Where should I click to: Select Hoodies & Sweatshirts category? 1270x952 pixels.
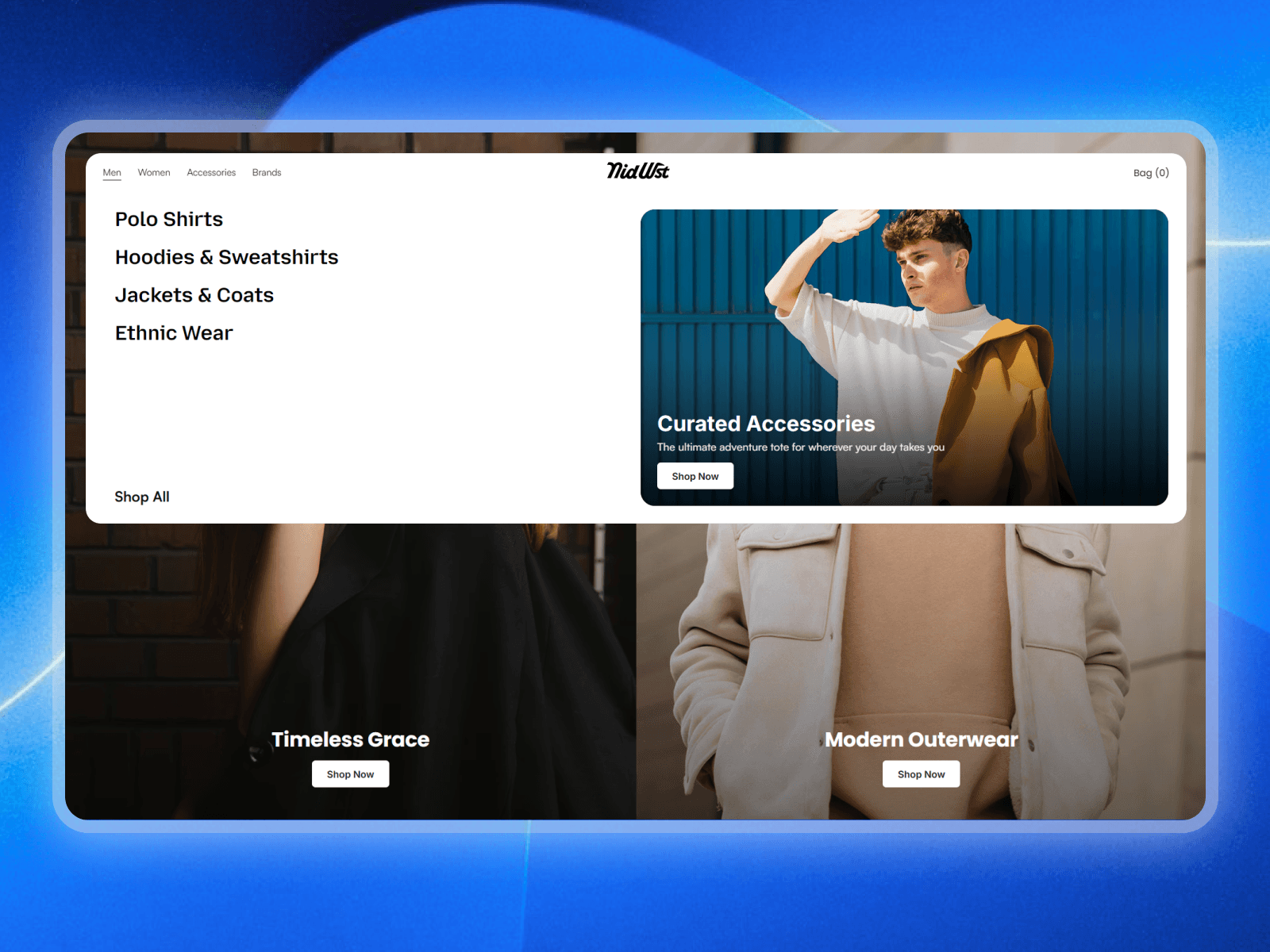(x=227, y=257)
